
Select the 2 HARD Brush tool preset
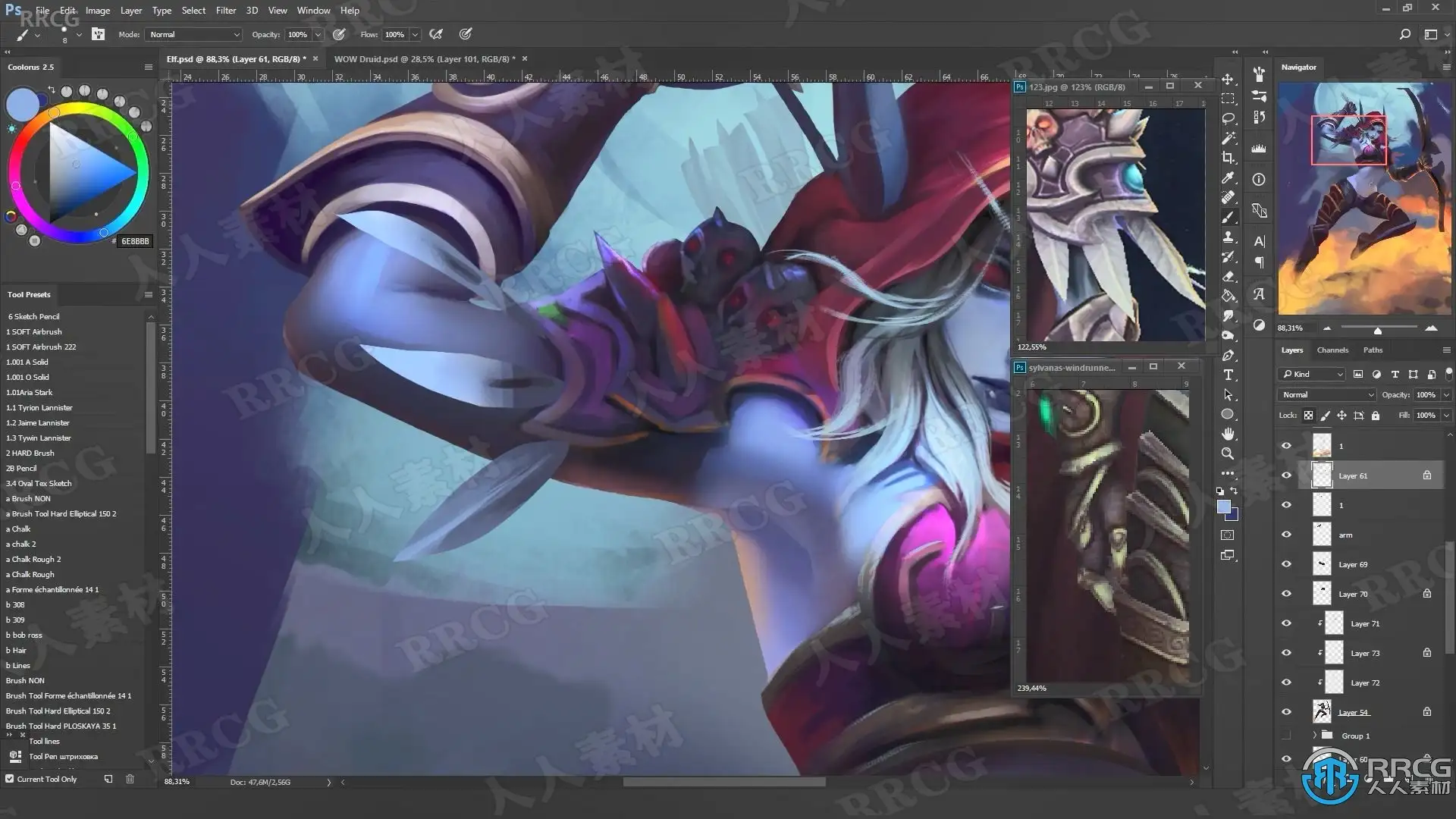pyautogui.click(x=30, y=453)
